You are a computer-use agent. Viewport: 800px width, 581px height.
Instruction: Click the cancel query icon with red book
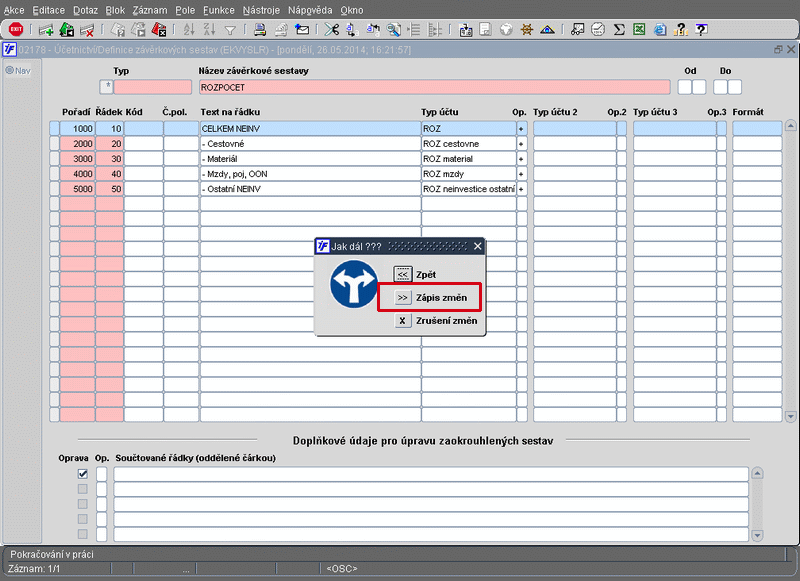click(159, 30)
